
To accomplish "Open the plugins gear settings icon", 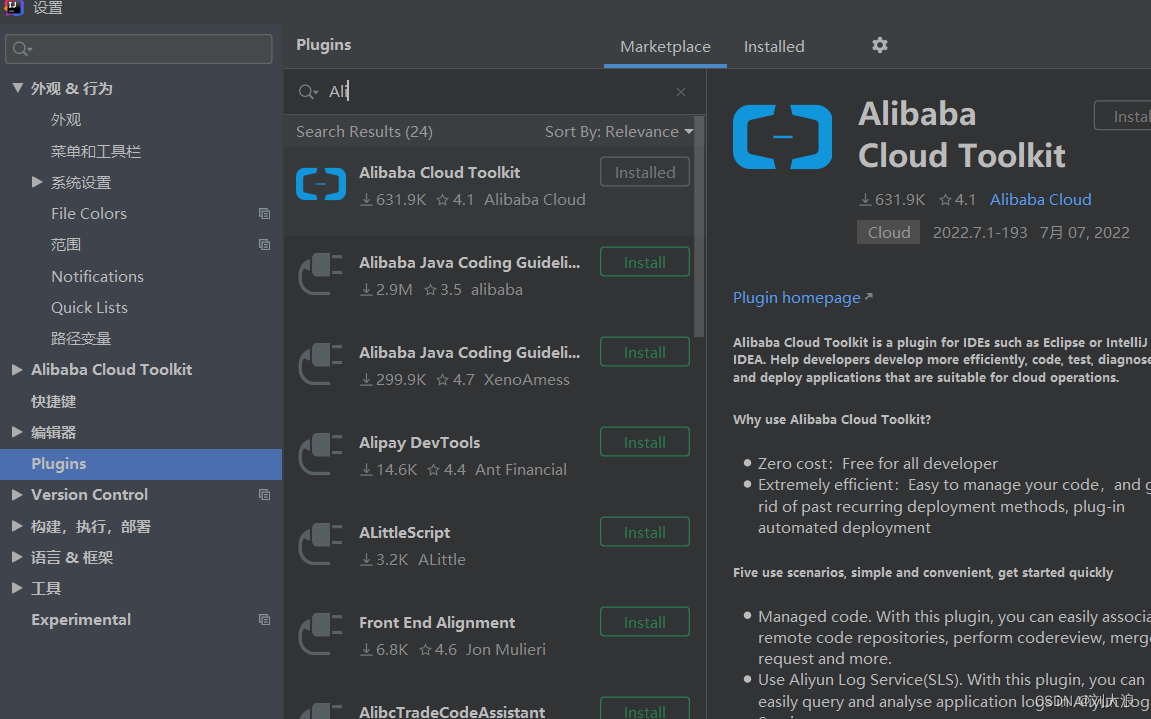I will tap(879, 46).
